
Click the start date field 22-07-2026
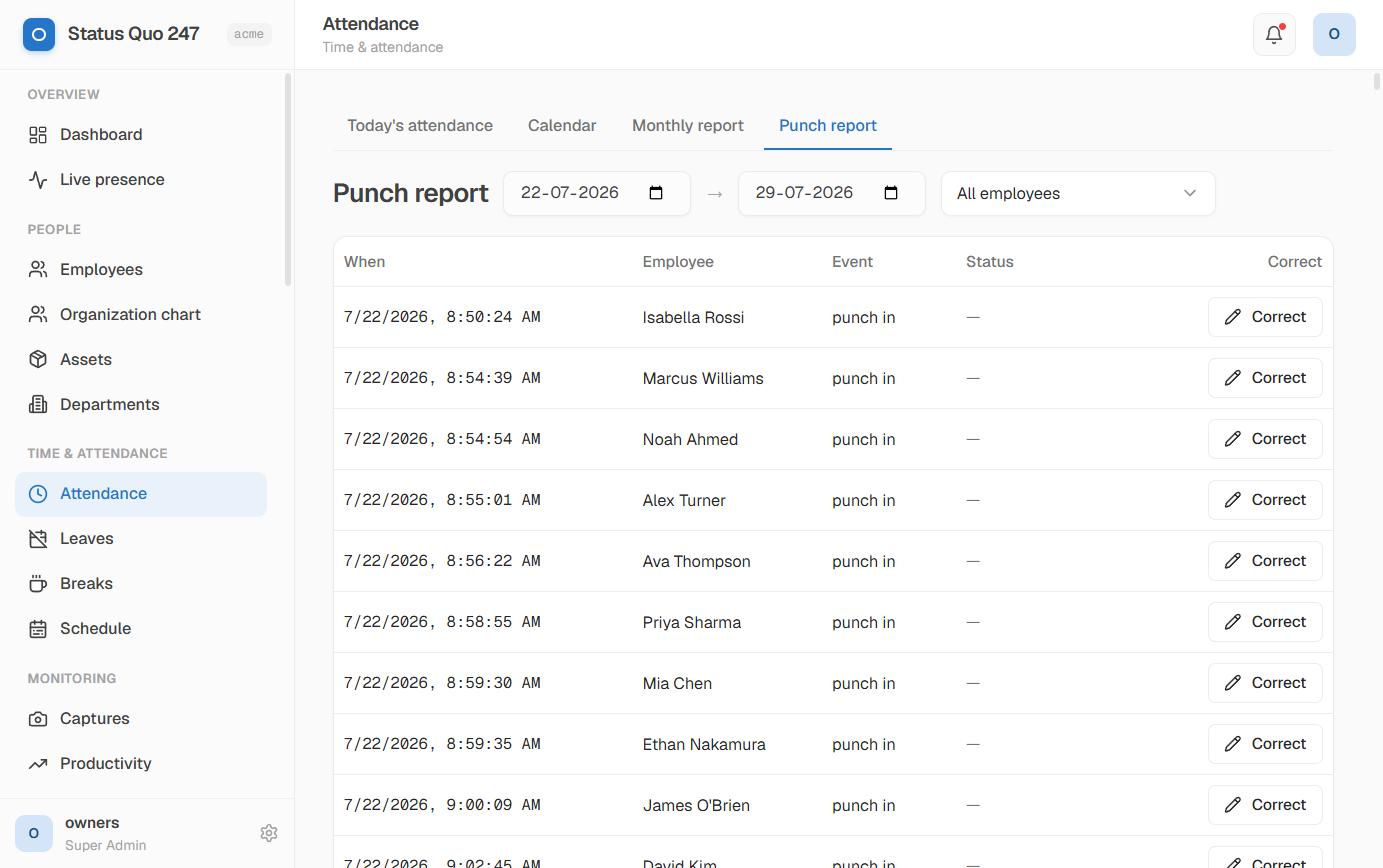597,193
